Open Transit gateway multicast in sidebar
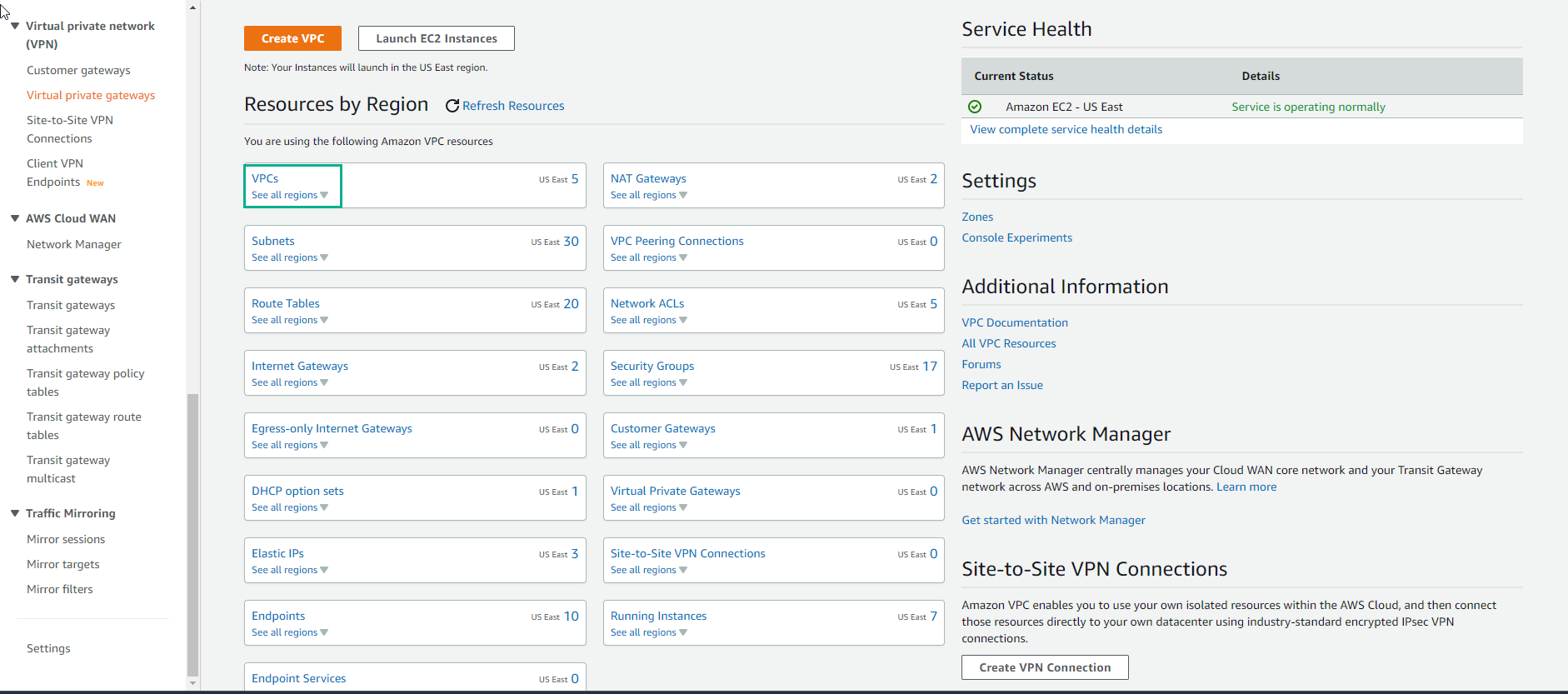This screenshot has height=694, width=1568. pos(68,469)
